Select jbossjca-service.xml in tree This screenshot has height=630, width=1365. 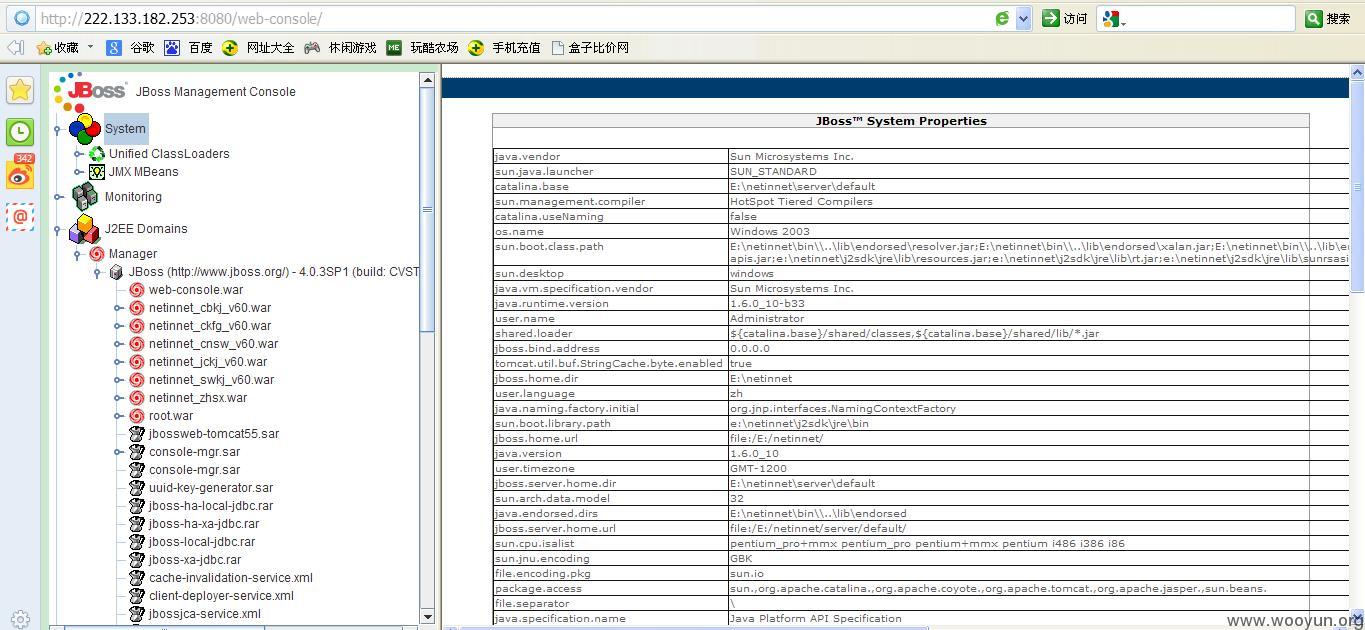205,614
